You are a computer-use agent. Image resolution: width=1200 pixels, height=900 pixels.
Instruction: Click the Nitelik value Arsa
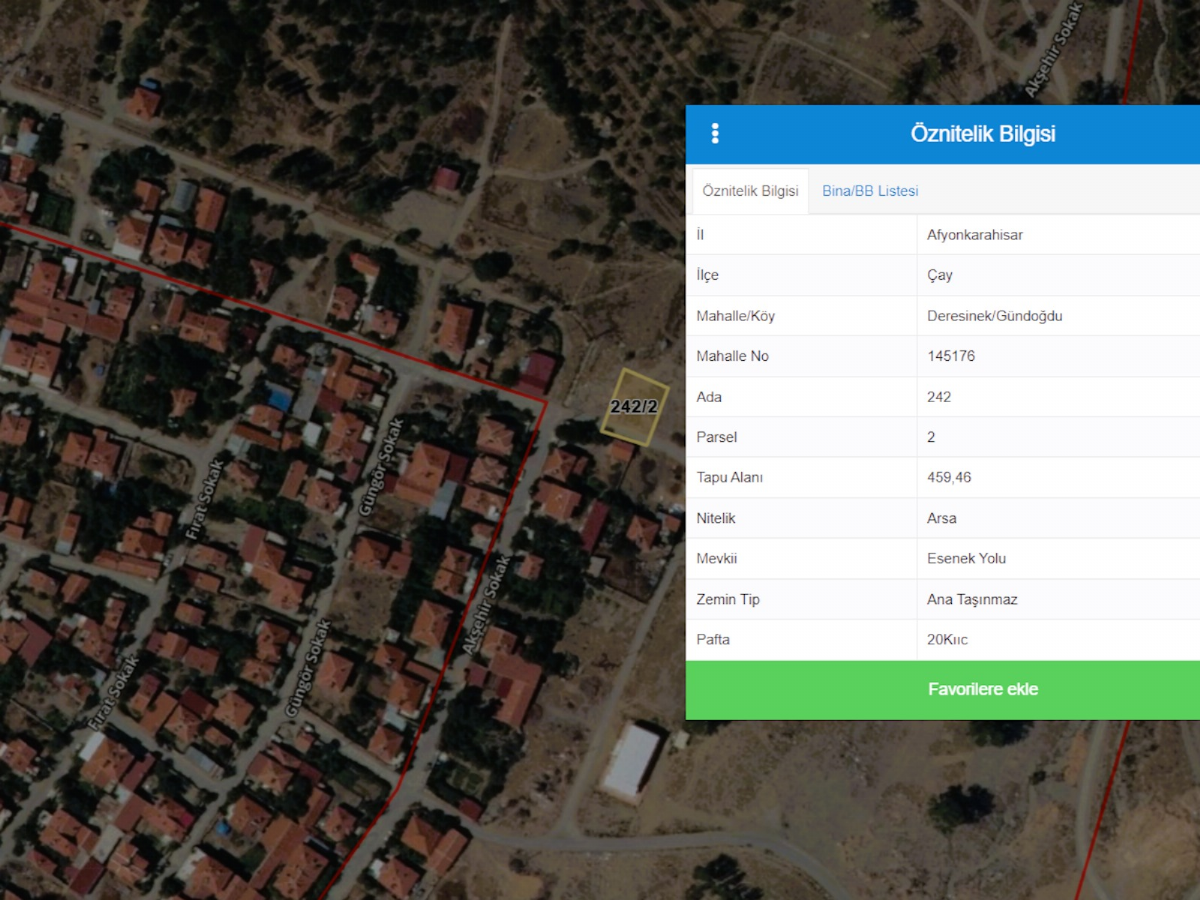(x=942, y=518)
